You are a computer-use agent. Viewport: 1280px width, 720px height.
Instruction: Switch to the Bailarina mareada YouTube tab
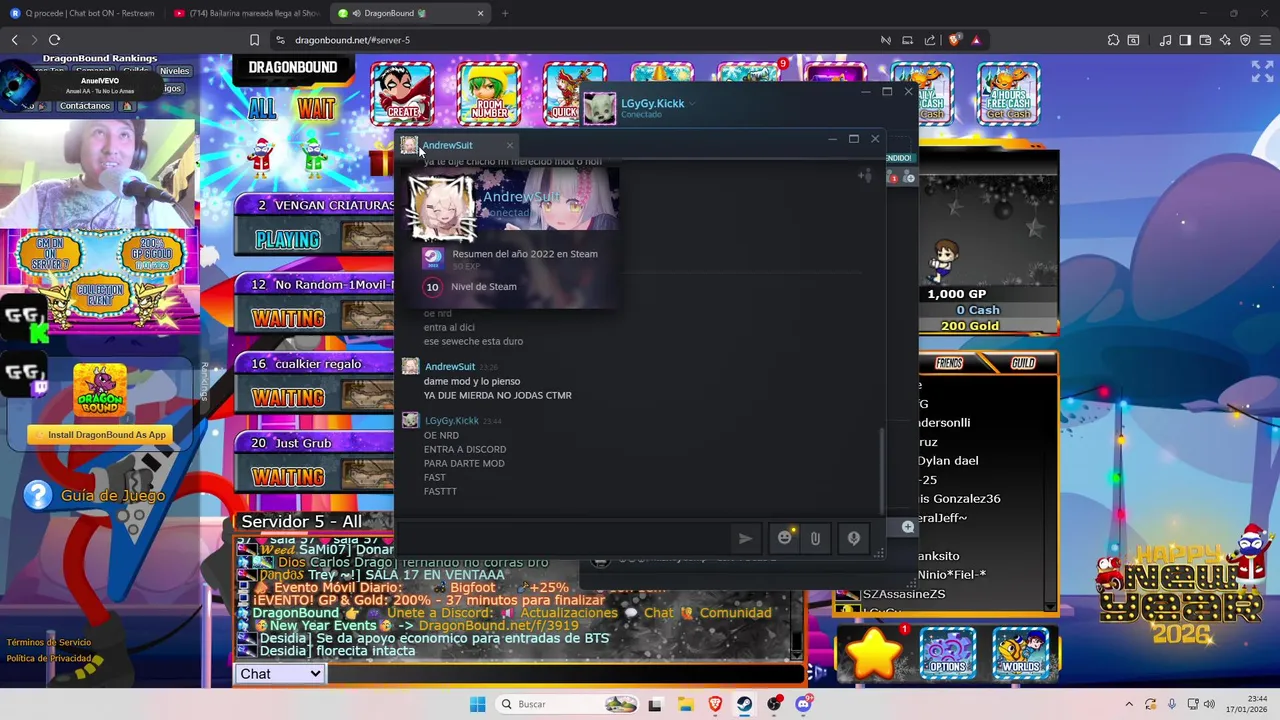pyautogui.click(x=245, y=13)
